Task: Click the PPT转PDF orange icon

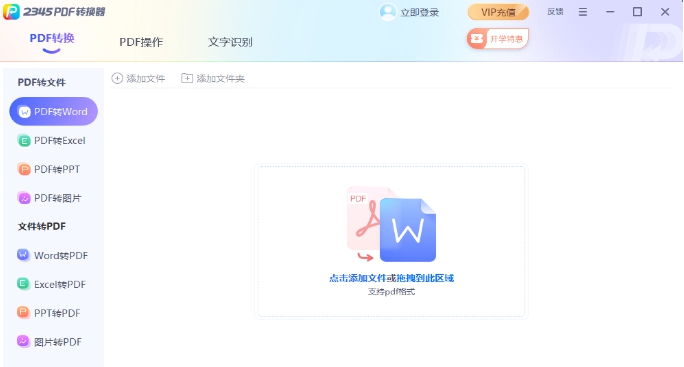Action: 23,312
